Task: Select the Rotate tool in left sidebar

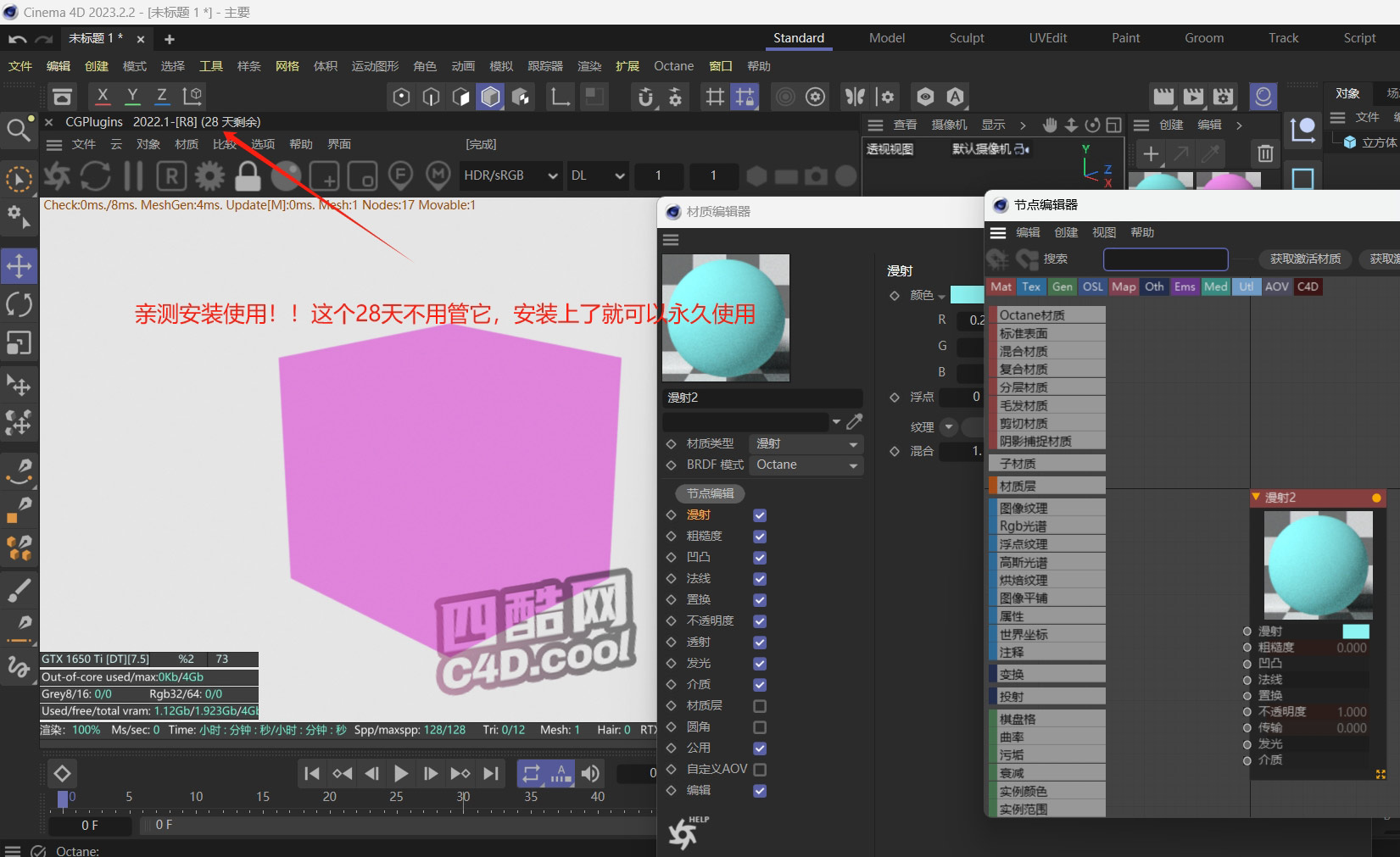Action: tap(19, 304)
